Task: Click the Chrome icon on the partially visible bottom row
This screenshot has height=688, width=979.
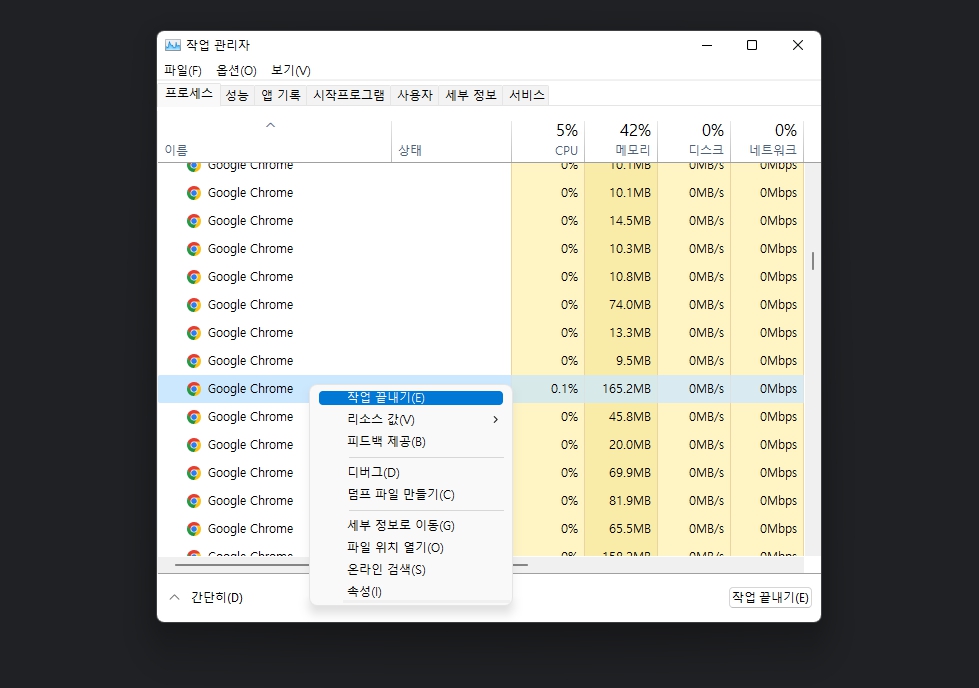Action: point(192,555)
